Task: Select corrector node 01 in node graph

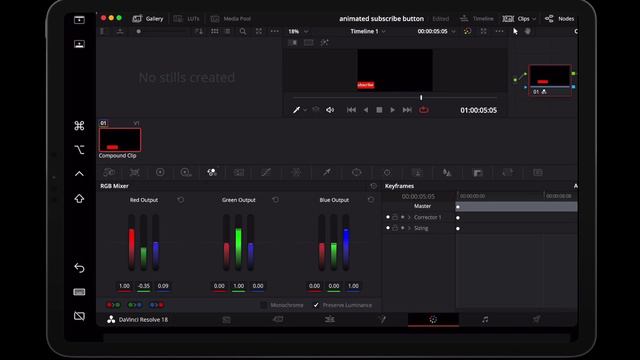Action: click(x=550, y=80)
